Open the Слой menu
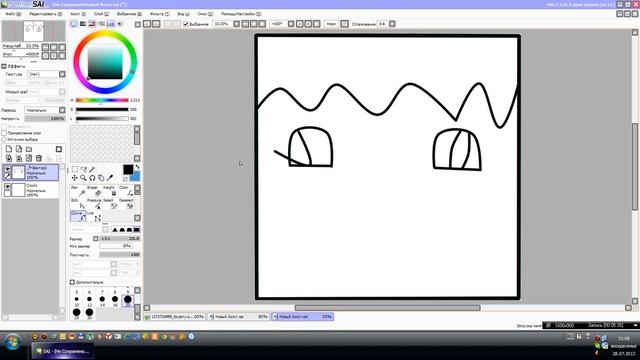The width and height of the screenshot is (640, 360). tap(101, 14)
